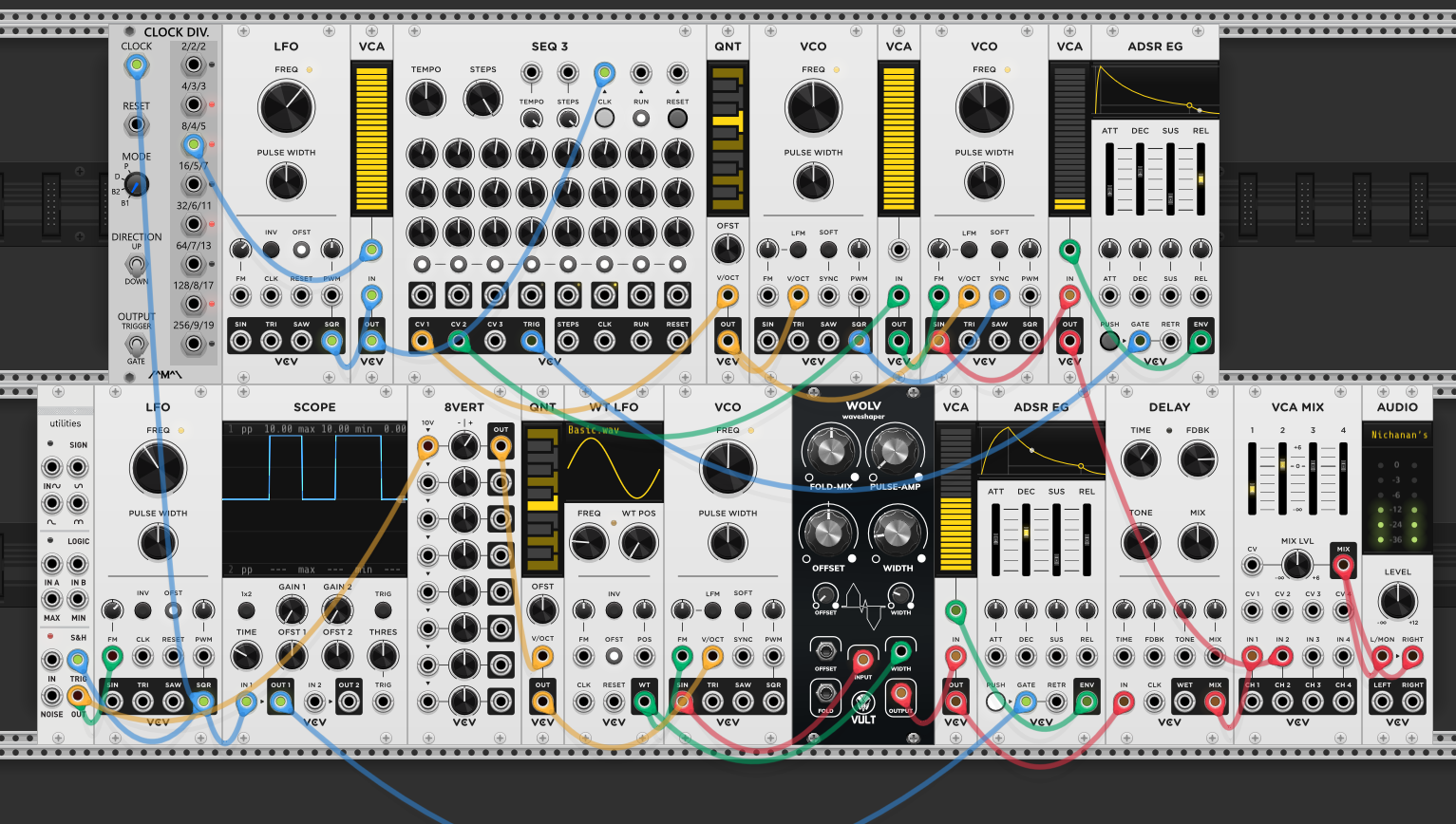Screen dimensions: 1456x824
Task: Click the ATT slider on upper-rack ADSR EG
Action: [1109, 179]
